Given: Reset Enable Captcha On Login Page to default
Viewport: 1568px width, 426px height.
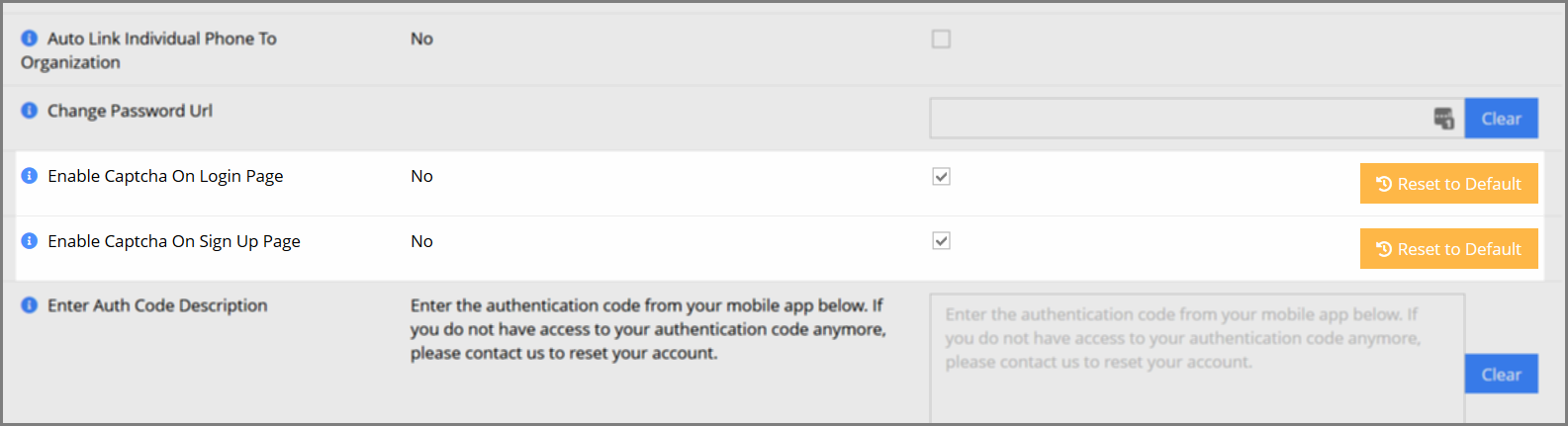Looking at the screenshot, I should click(x=1449, y=184).
